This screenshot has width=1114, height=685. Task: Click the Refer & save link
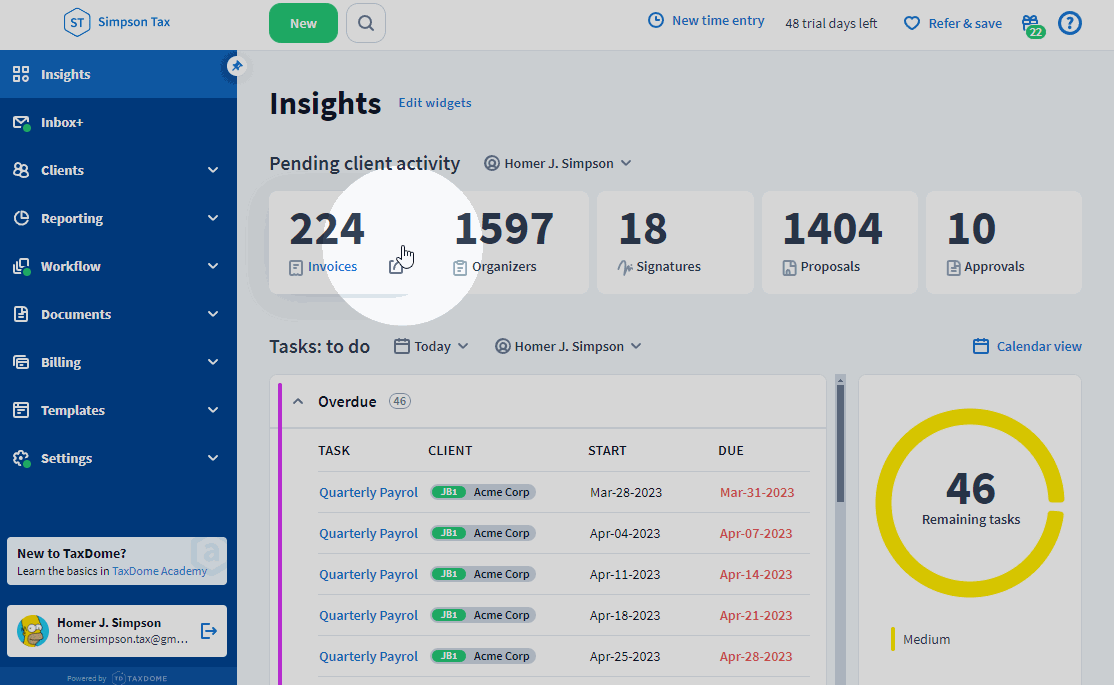tap(965, 23)
